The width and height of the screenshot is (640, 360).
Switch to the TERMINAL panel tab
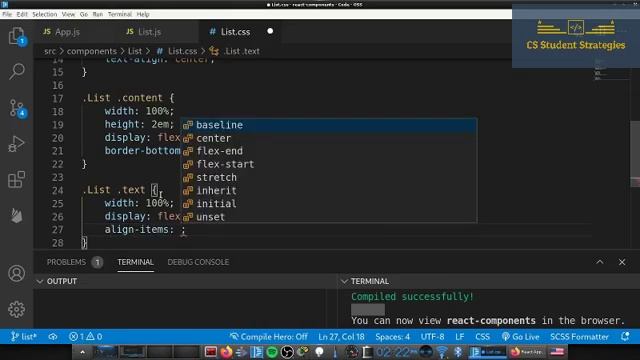pyautogui.click(x=136, y=262)
